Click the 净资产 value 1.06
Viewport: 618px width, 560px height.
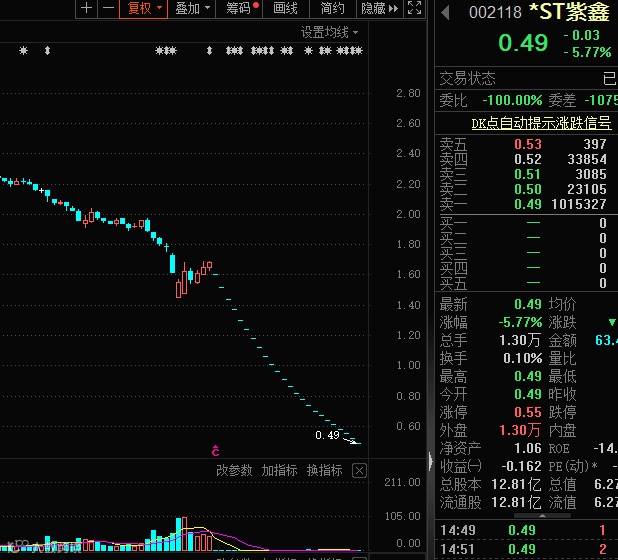click(528, 448)
